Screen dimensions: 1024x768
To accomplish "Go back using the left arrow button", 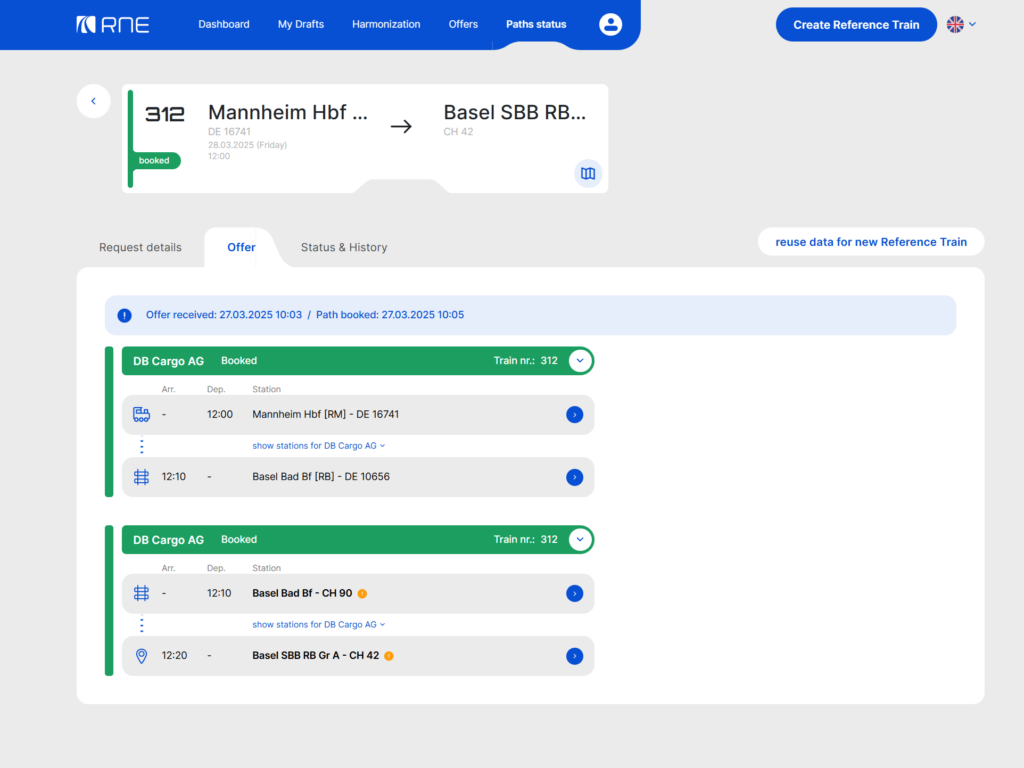I will [x=93, y=101].
